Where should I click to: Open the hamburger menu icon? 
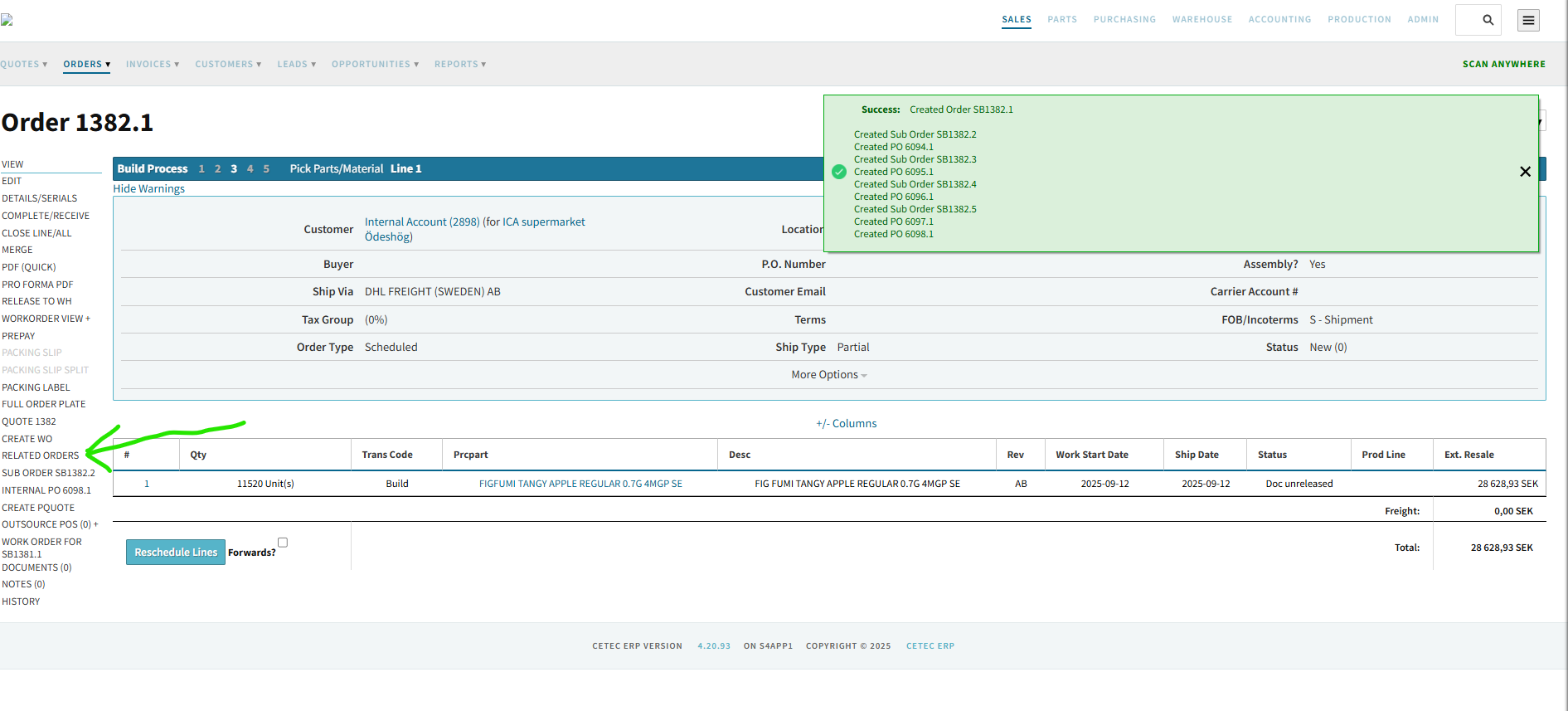click(1528, 20)
